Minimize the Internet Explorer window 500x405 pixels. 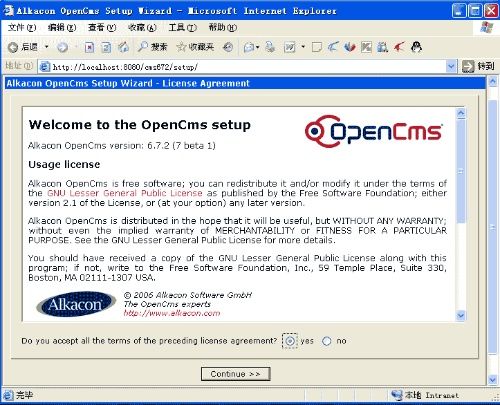(x=459, y=11)
